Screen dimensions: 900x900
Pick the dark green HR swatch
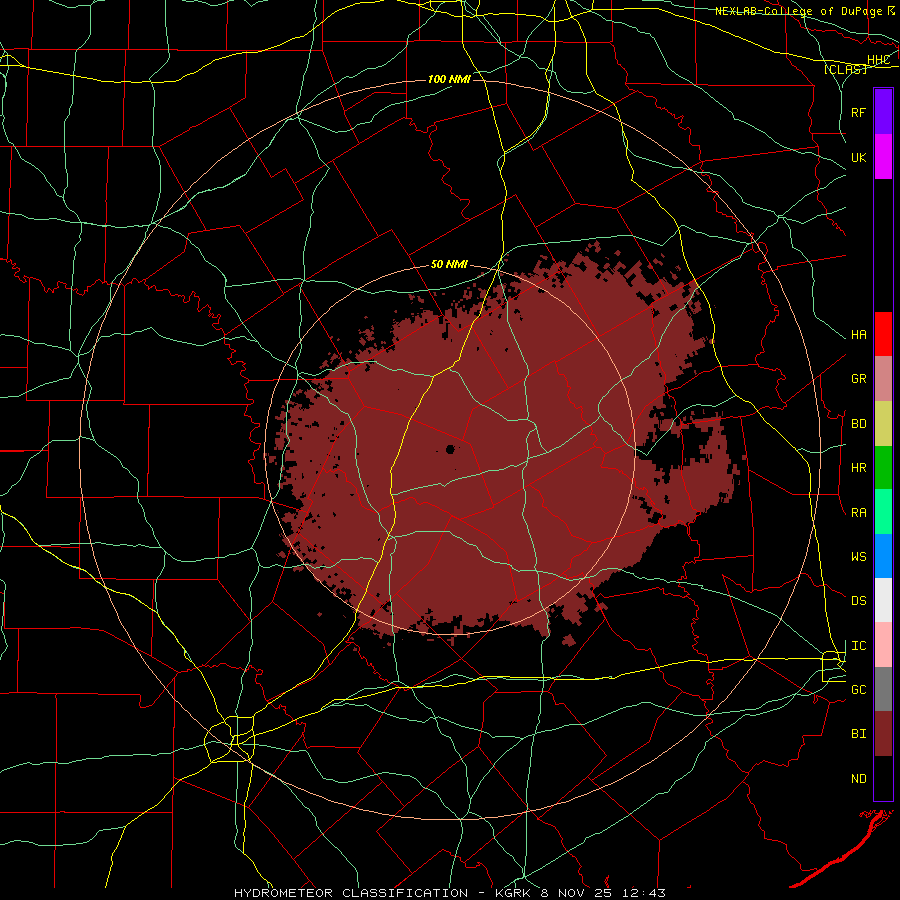click(883, 468)
